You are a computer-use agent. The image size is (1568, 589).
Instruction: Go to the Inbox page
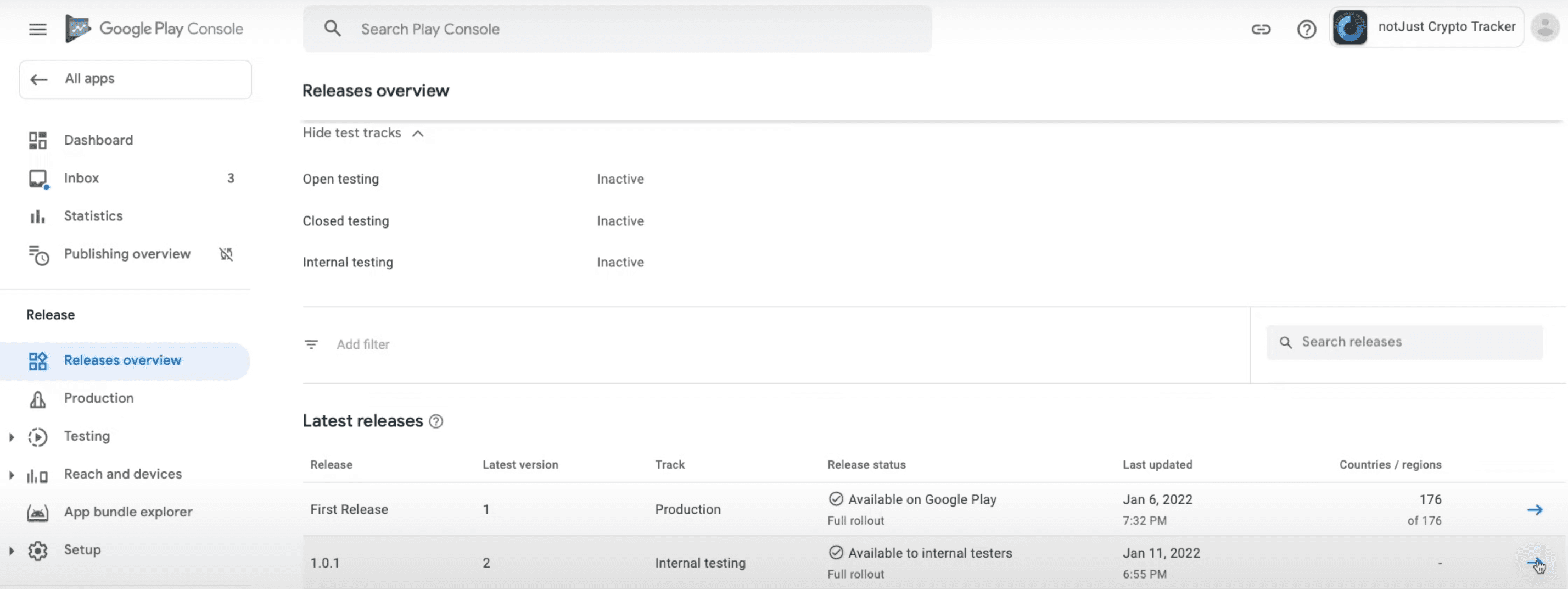pos(82,179)
